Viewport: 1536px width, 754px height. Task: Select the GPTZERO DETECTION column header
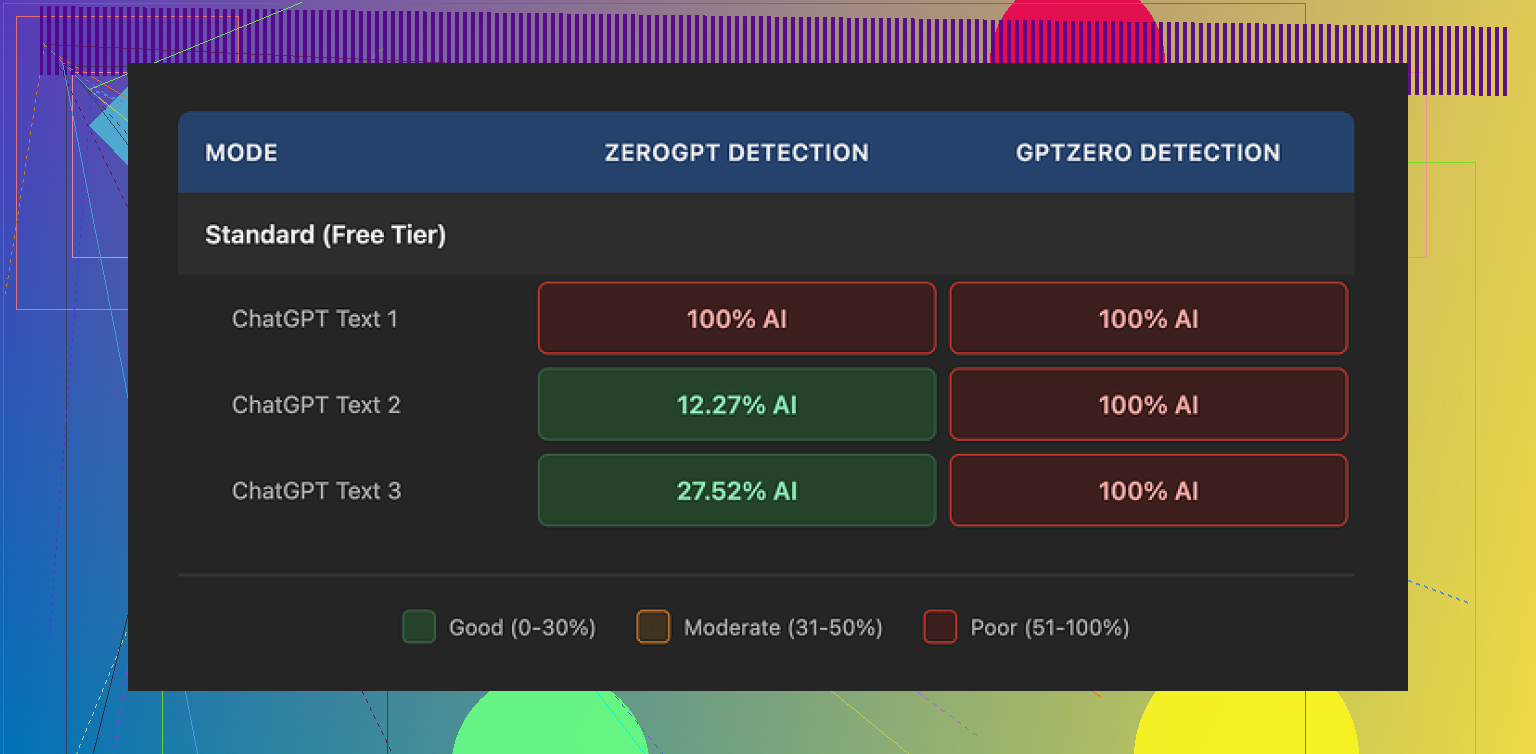tap(1148, 153)
